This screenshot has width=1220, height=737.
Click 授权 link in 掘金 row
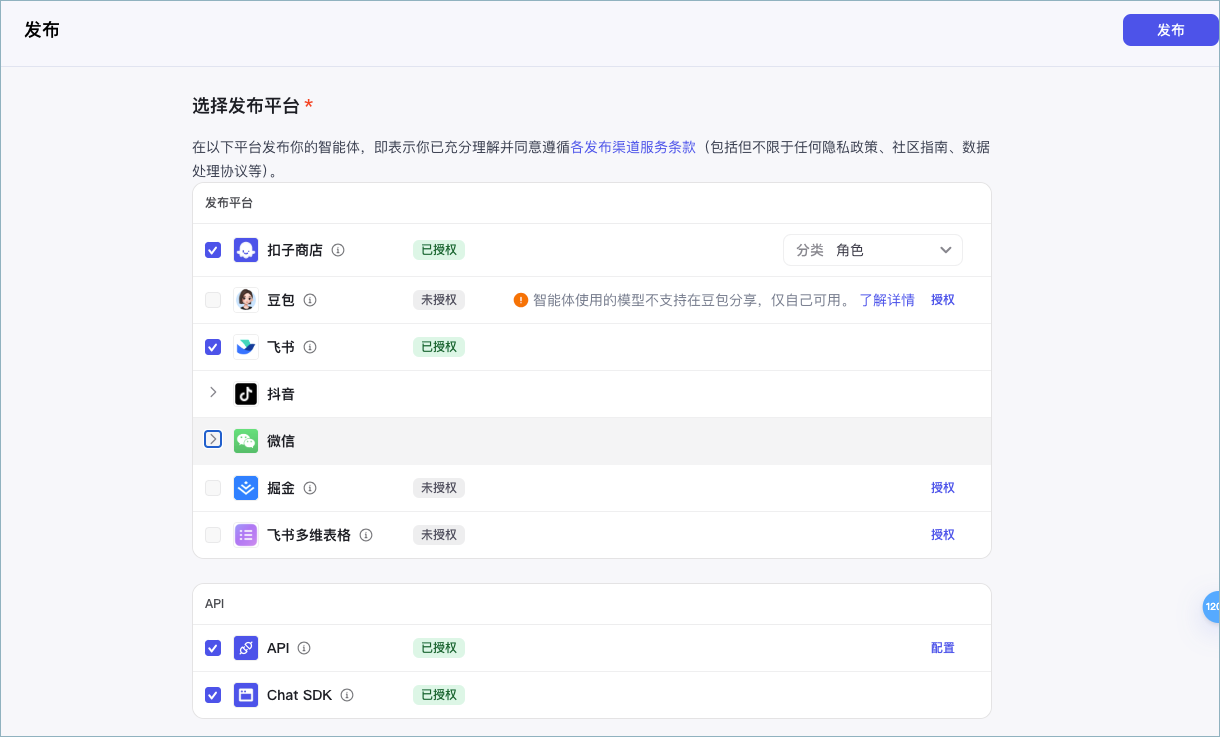click(x=943, y=488)
